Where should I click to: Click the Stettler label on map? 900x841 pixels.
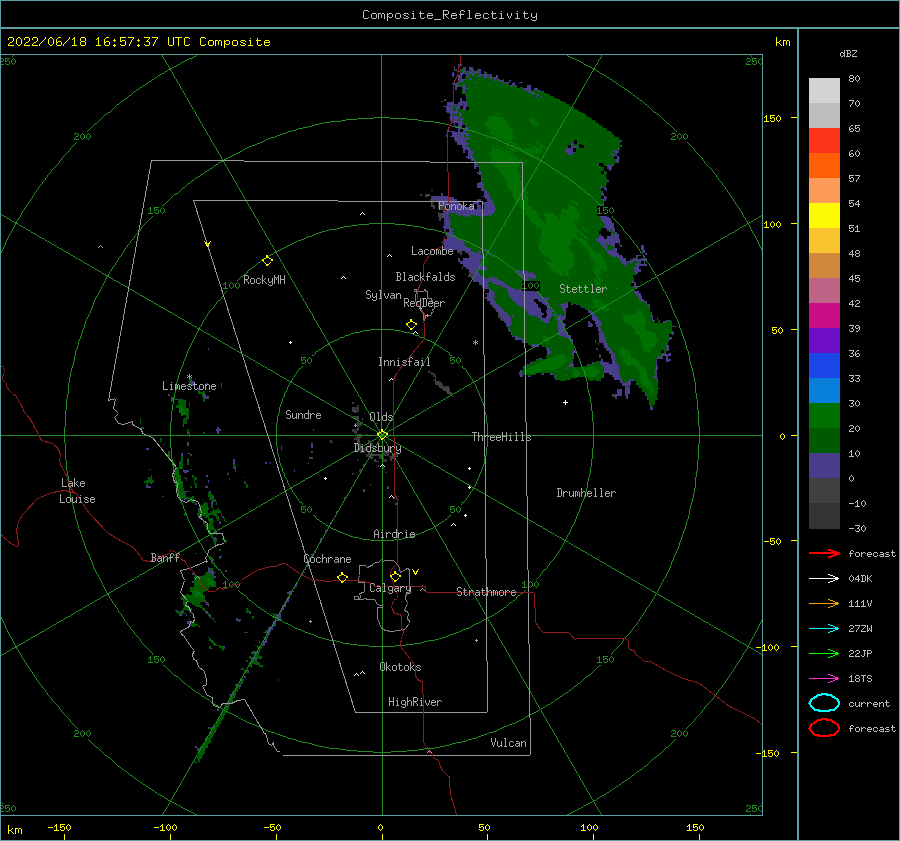pos(583,289)
